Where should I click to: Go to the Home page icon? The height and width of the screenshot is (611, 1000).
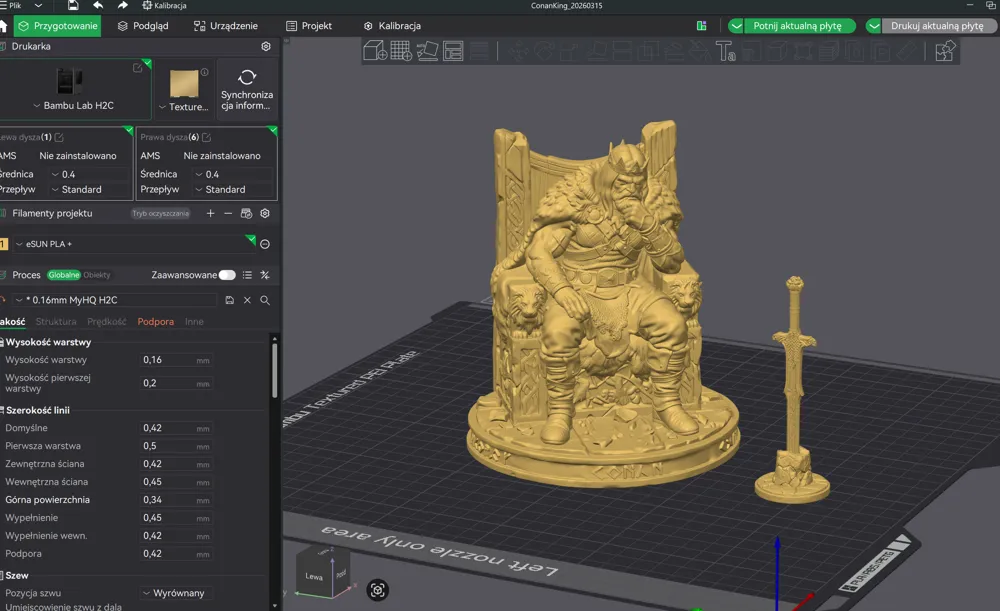tap(3, 26)
